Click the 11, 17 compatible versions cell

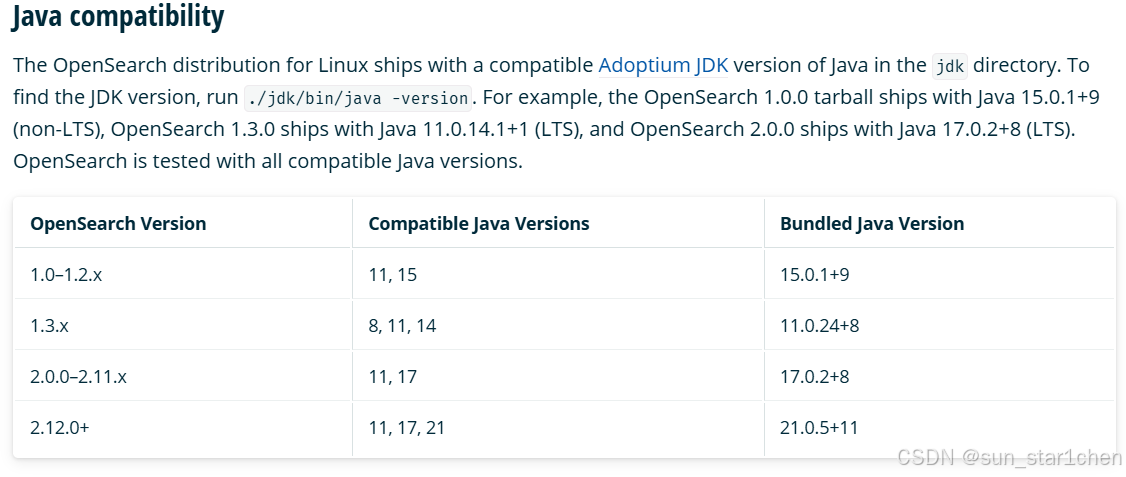pyautogui.click(x=393, y=377)
